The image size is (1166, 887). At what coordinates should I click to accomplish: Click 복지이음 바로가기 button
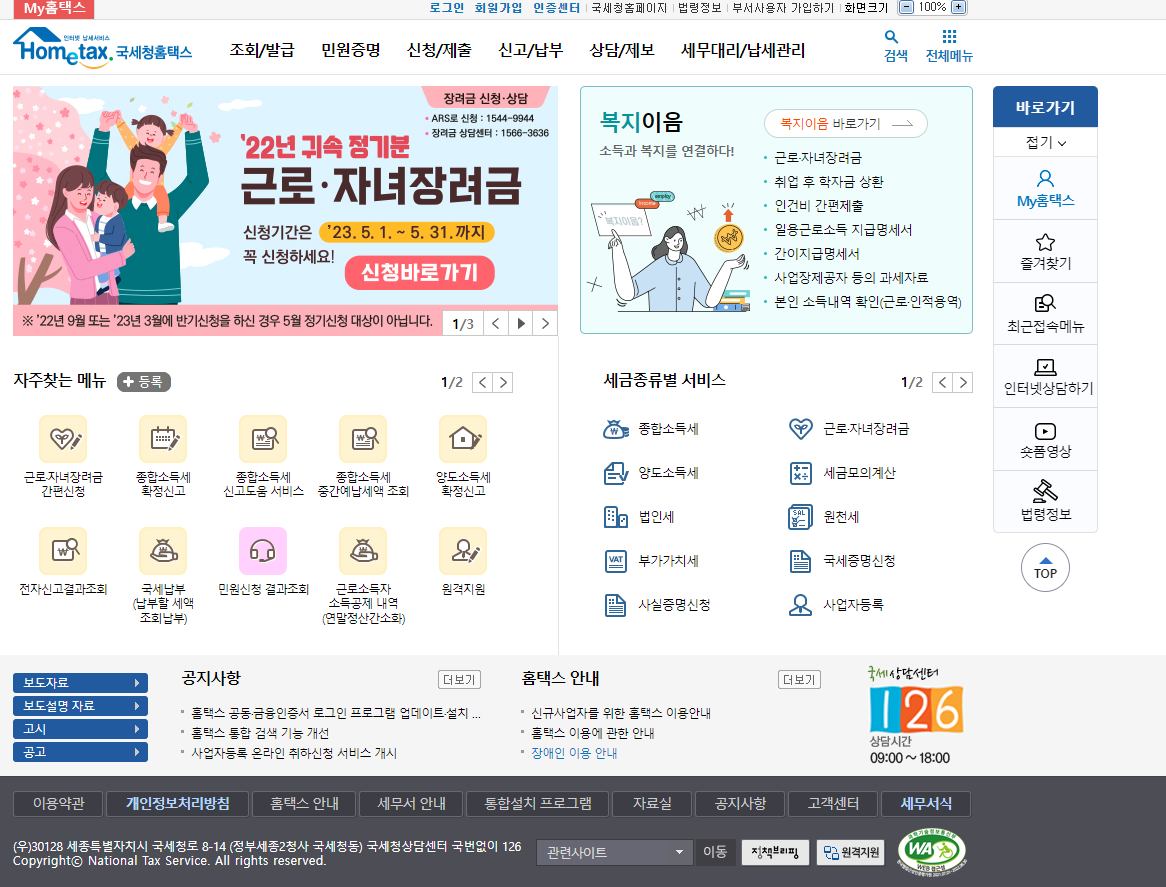[845, 123]
